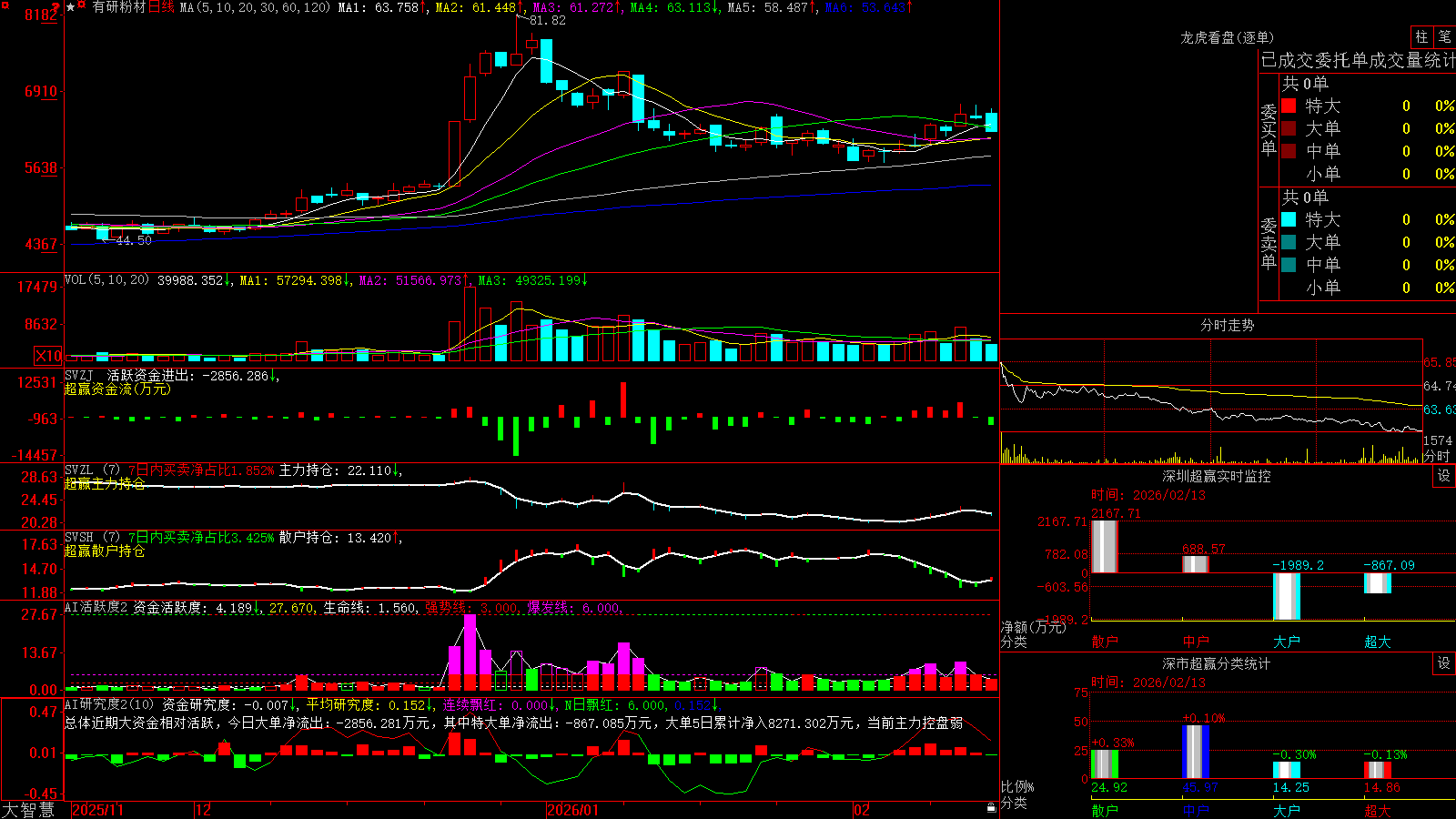Click the SVZJ indicator name
This screenshot has height=819, width=1456.
[x=79, y=376]
